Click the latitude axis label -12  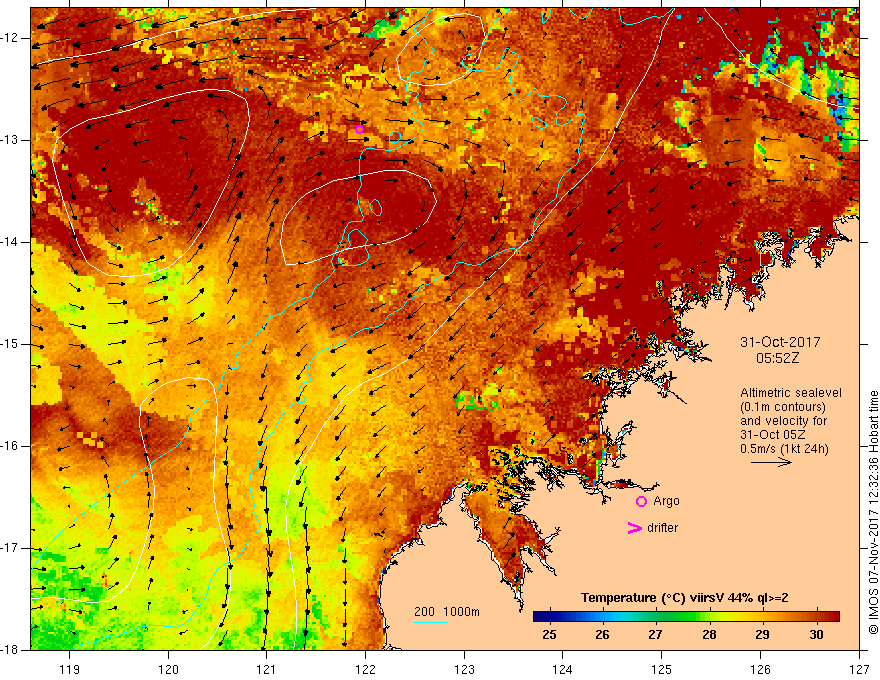tap(11, 38)
